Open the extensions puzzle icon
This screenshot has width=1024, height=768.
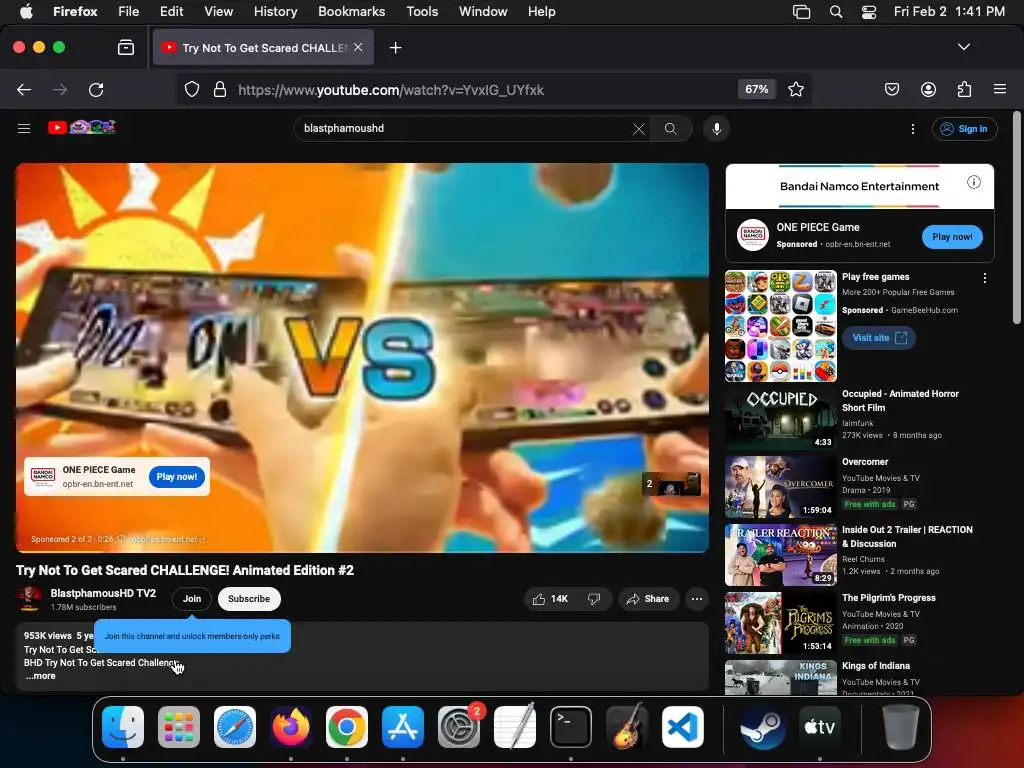(x=965, y=89)
